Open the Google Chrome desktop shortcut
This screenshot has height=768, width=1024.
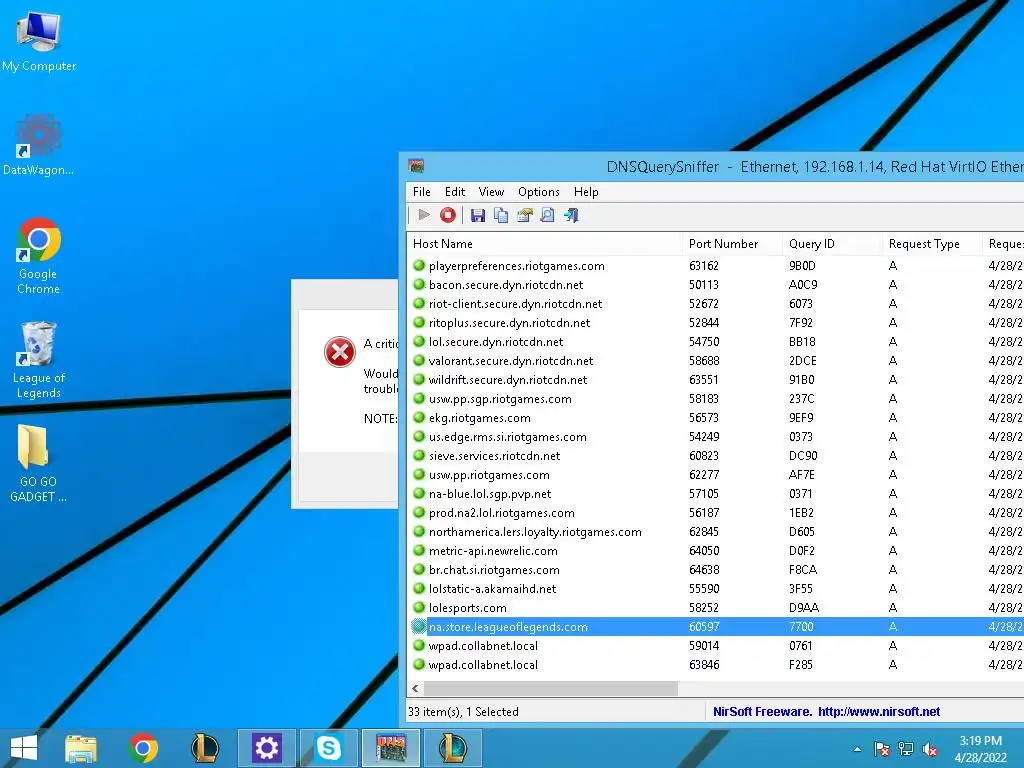pyautogui.click(x=39, y=256)
